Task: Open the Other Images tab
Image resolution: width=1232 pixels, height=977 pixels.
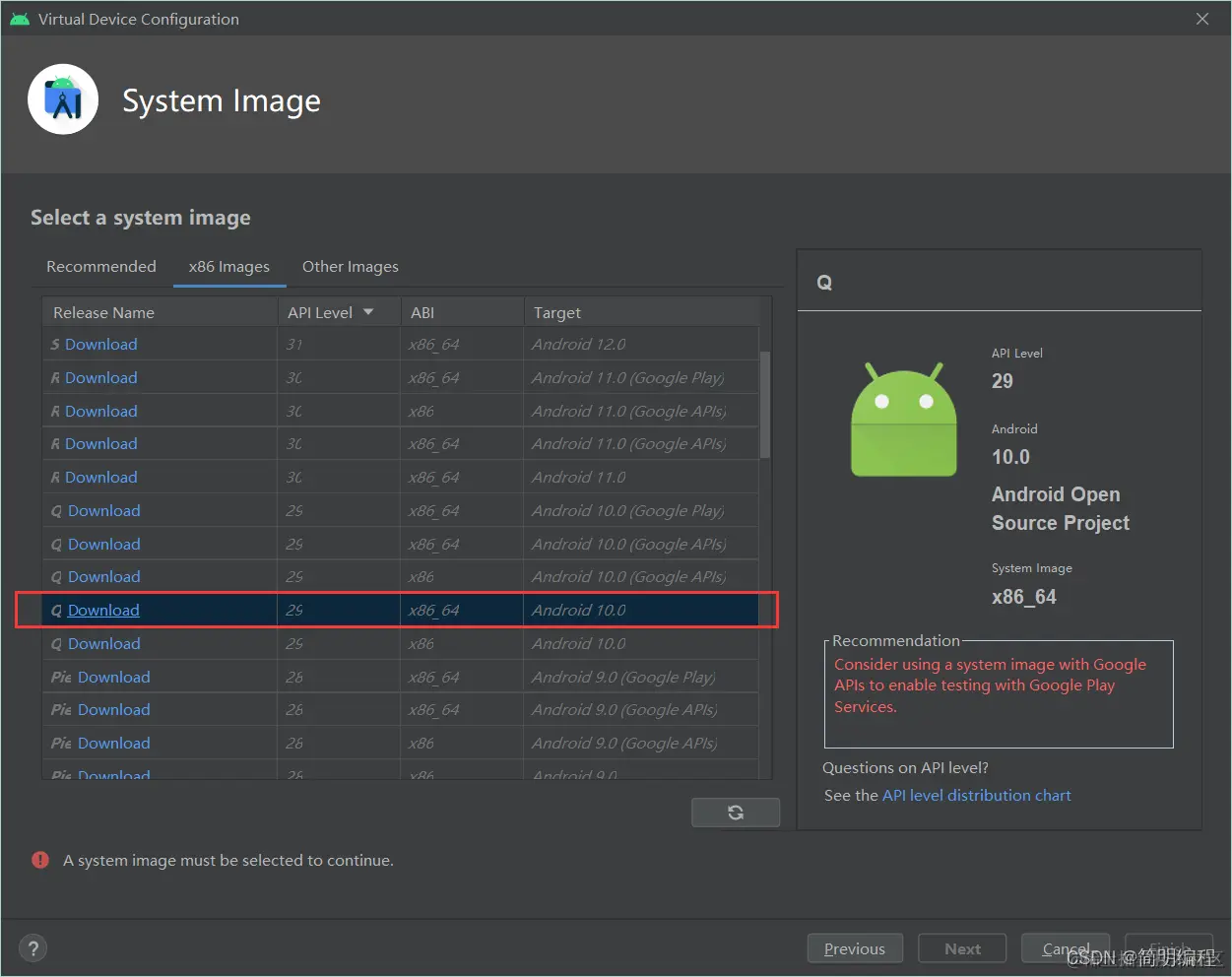Action: pos(351,267)
